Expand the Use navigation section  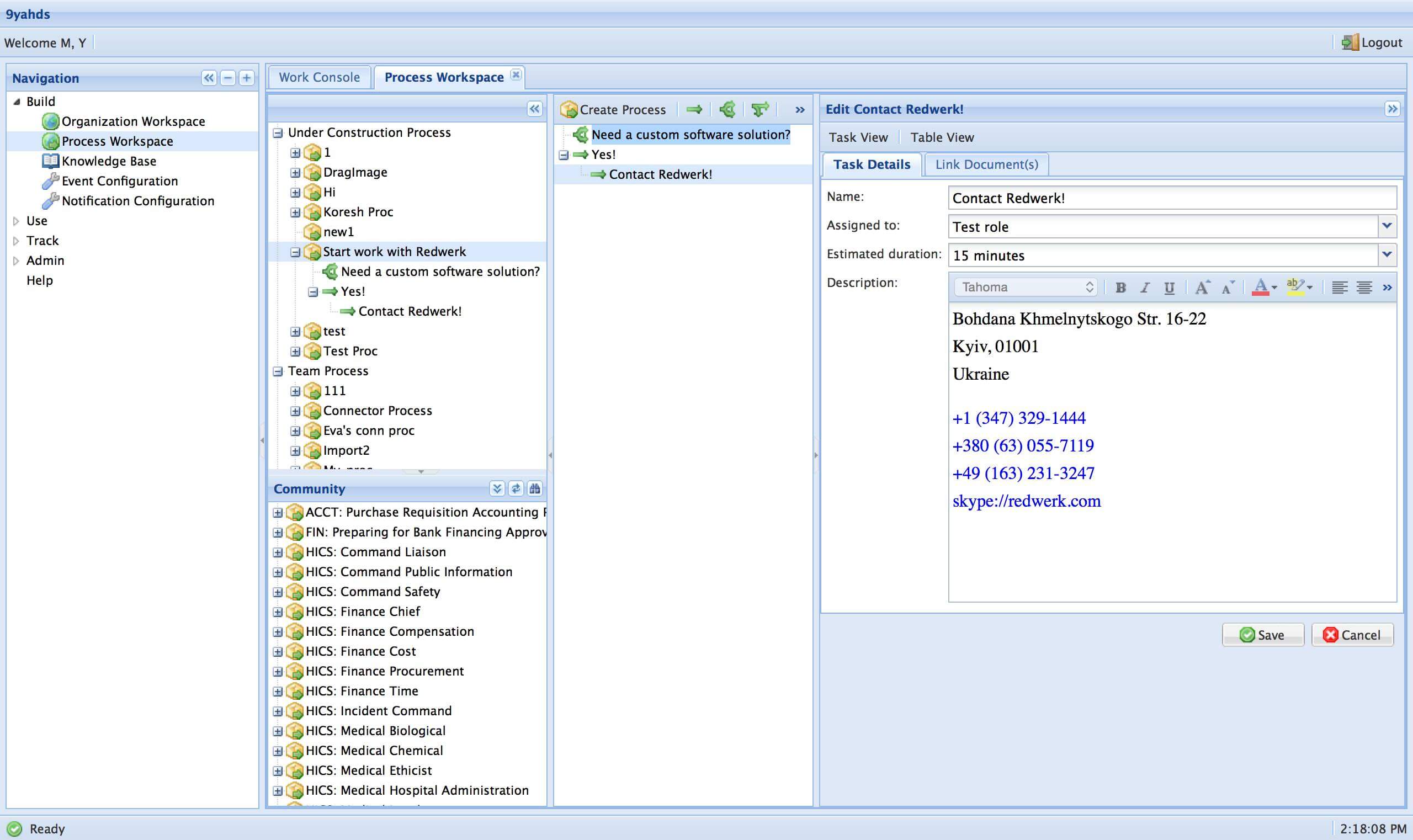click(17, 221)
